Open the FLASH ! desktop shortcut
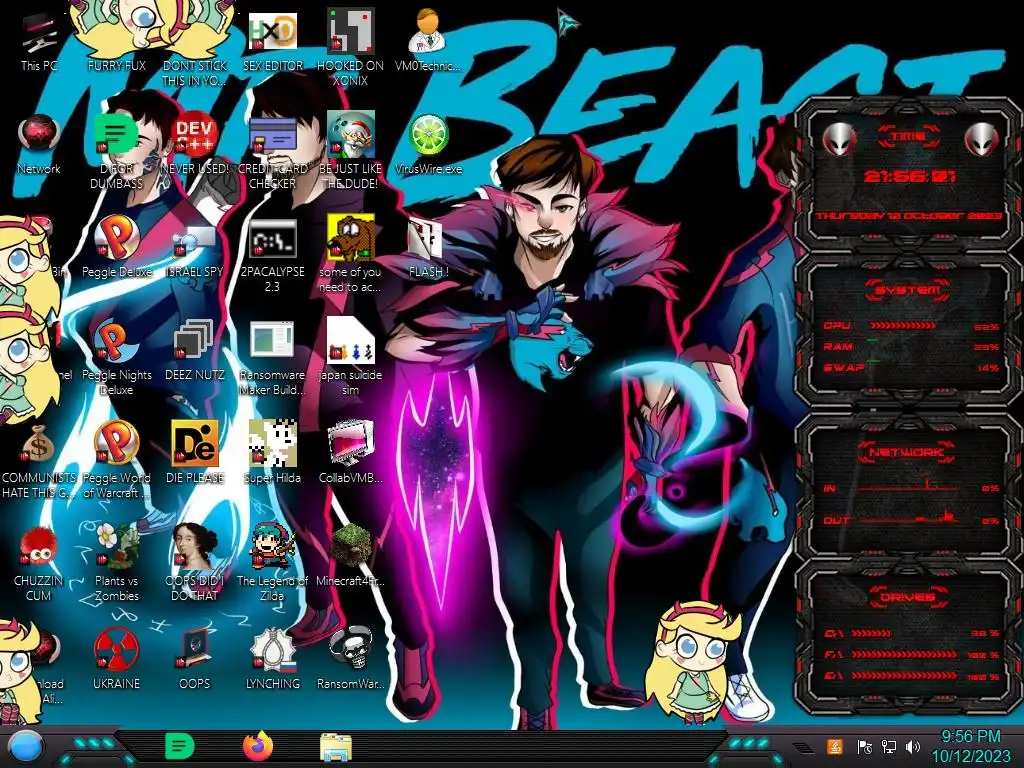 click(x=428, y=248)
